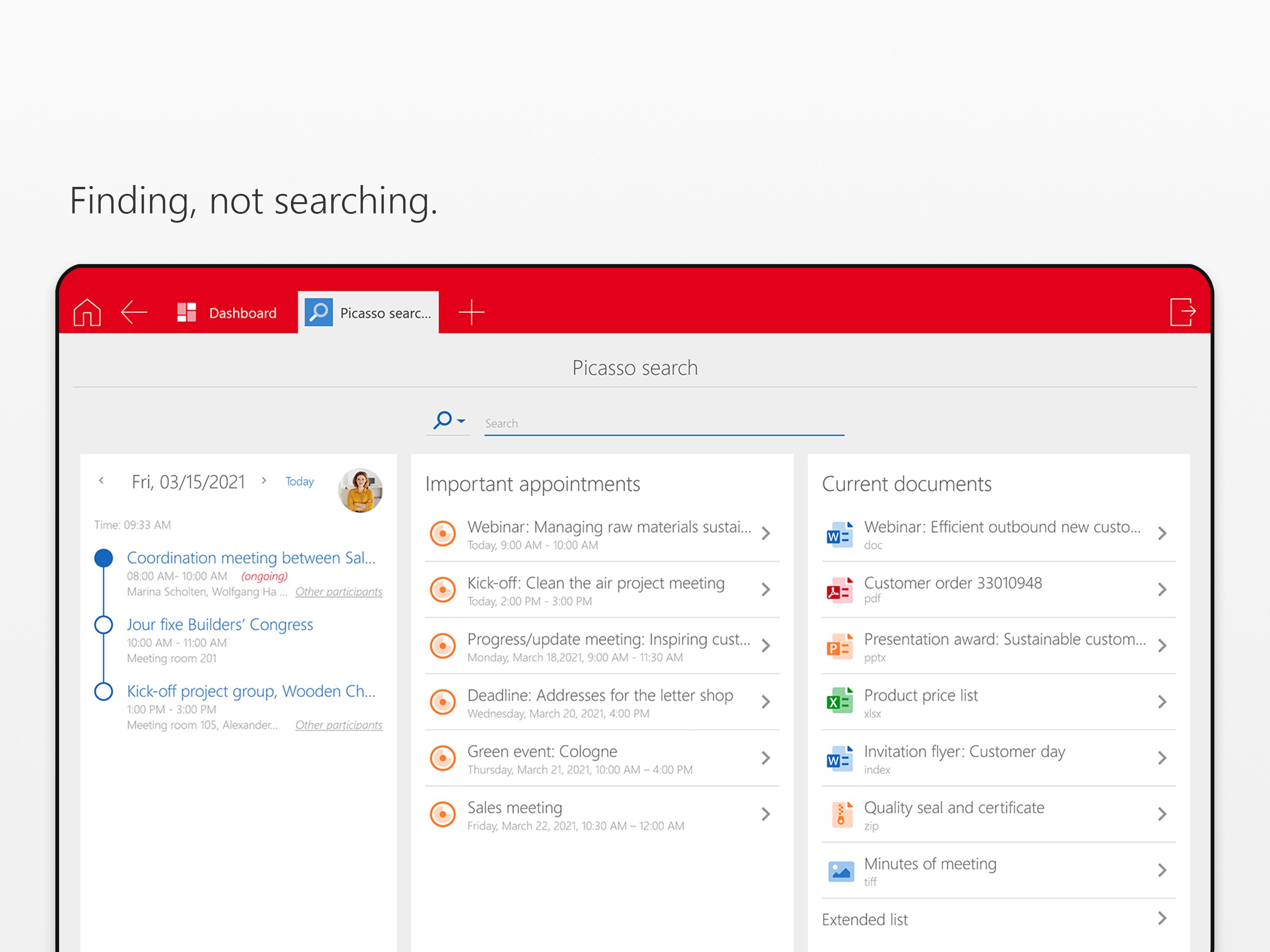The width and height of the screenshot is (1270, 952).
Task: Switch to the Dashboard tab
Action: (x=227, y=313)
